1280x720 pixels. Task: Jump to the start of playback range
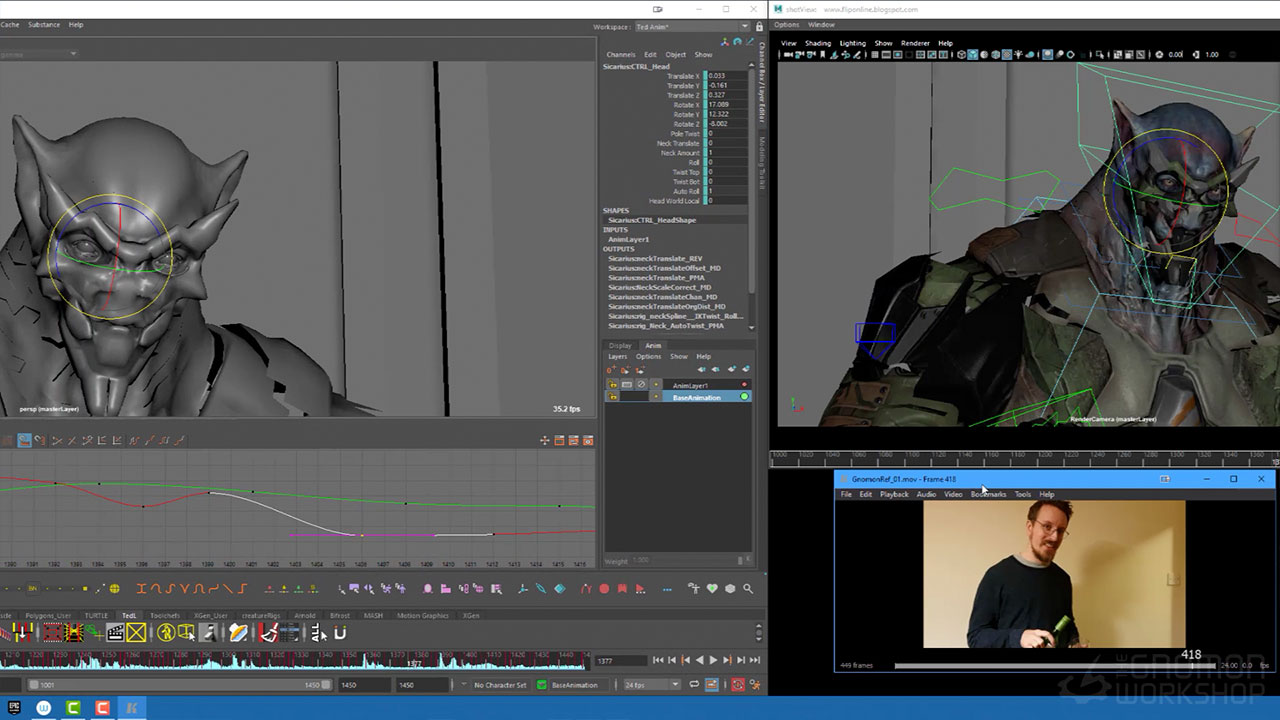coord(658,660)
